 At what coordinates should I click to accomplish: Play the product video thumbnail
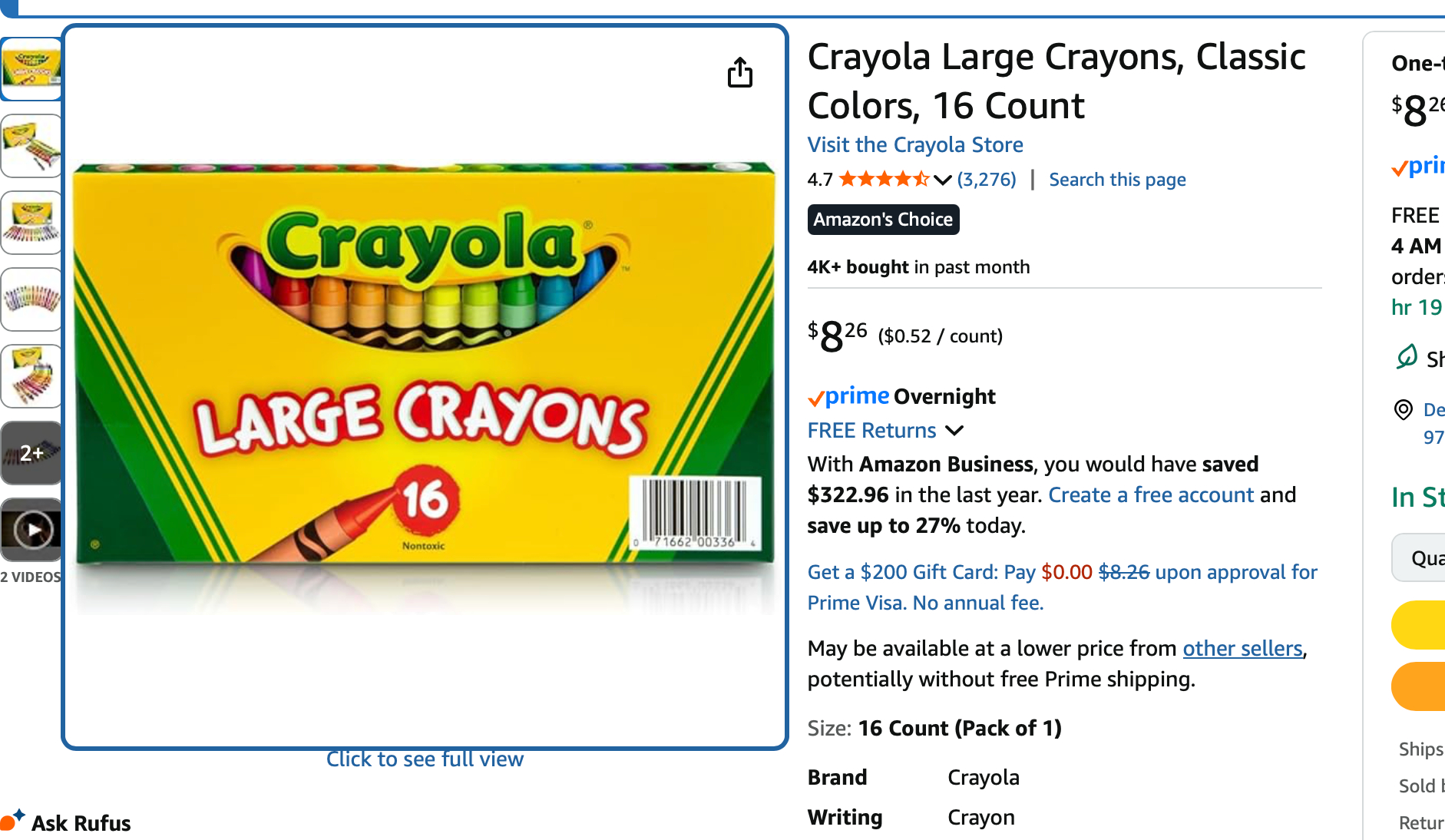[x=31, y=530]
